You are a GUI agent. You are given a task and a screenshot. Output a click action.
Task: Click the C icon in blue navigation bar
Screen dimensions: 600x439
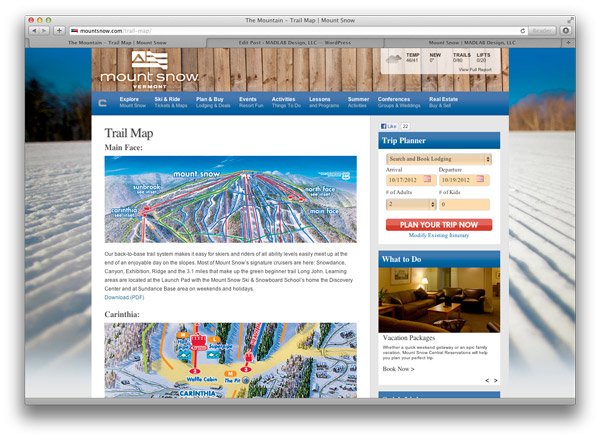tap(102, 103)
